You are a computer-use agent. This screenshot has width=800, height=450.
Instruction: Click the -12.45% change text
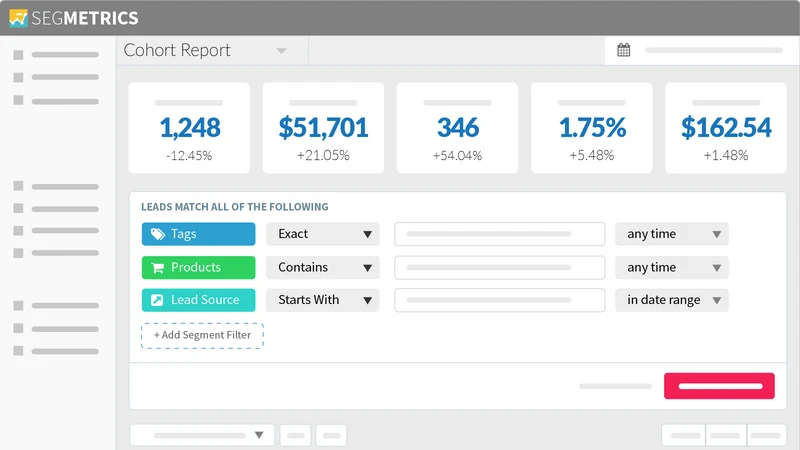189,156
